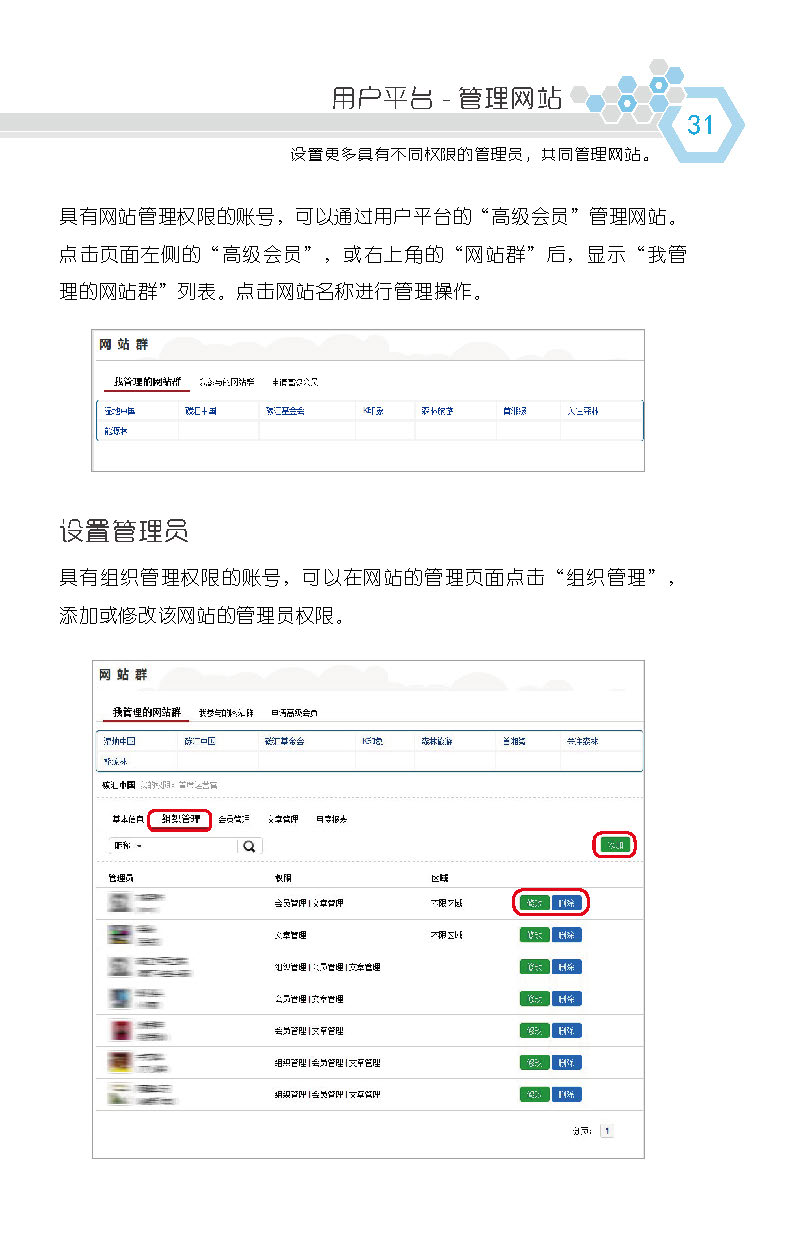Open the 基本信息 sub-tab

point(127,819)
